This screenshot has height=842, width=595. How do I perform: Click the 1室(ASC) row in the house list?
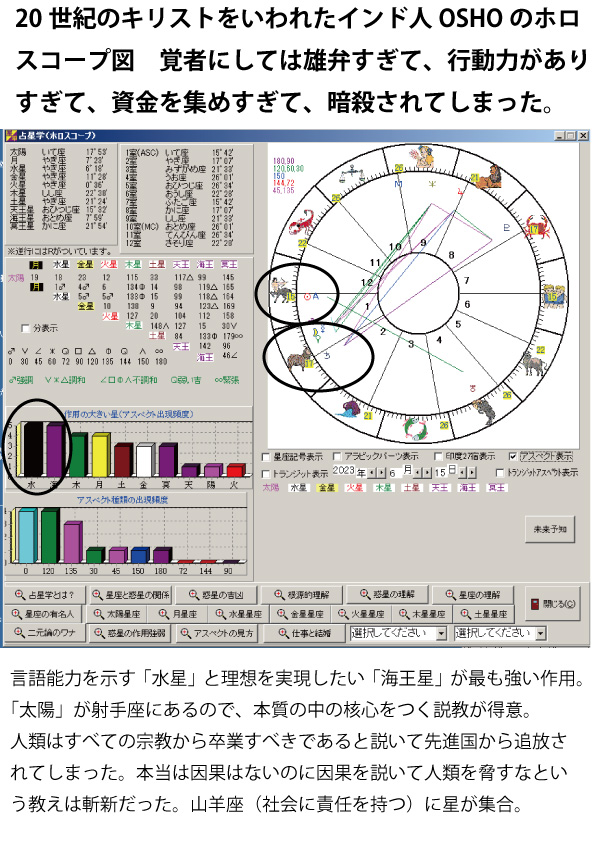click(180, 153)
